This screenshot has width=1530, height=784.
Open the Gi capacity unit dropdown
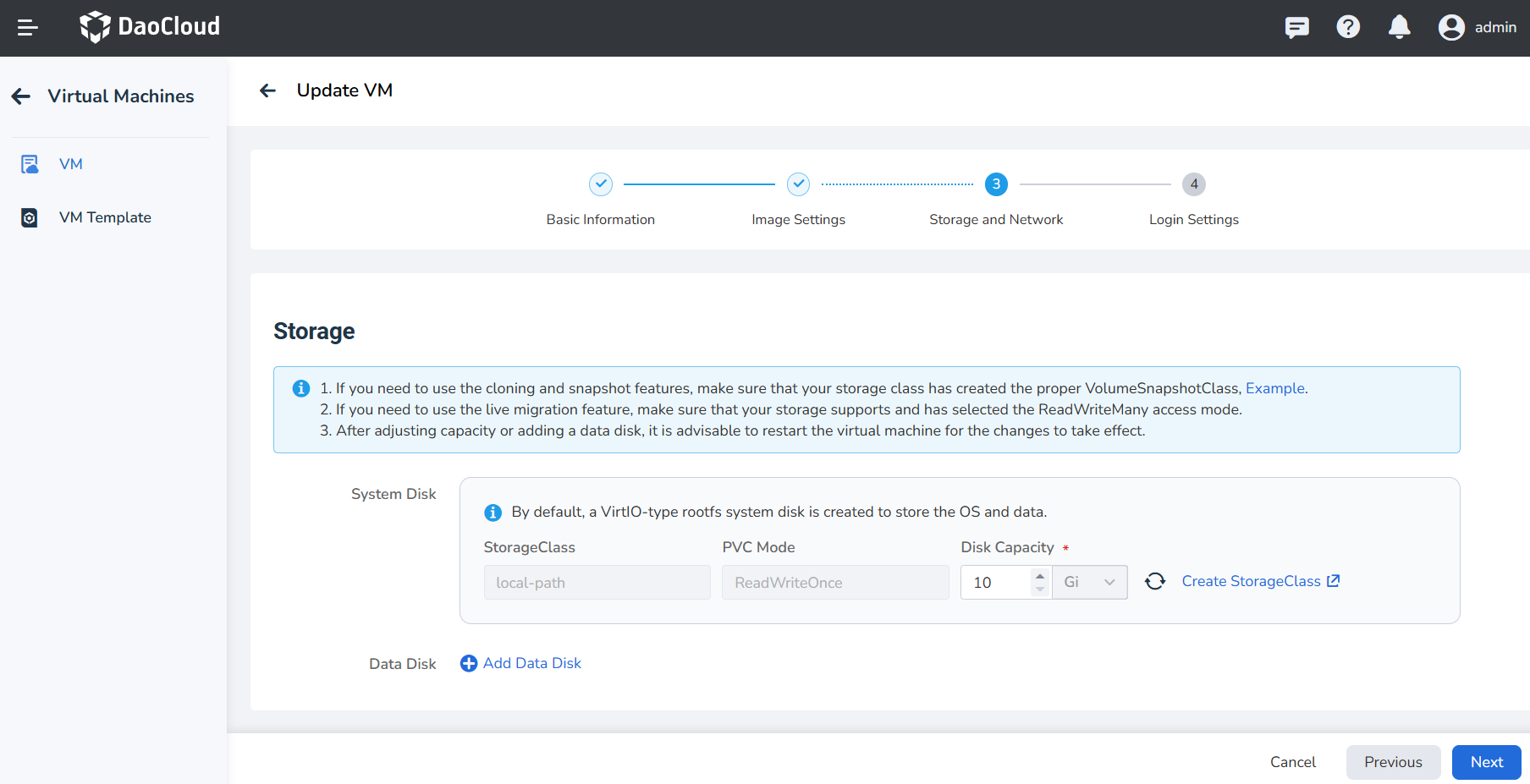(x=1089, y=583)
